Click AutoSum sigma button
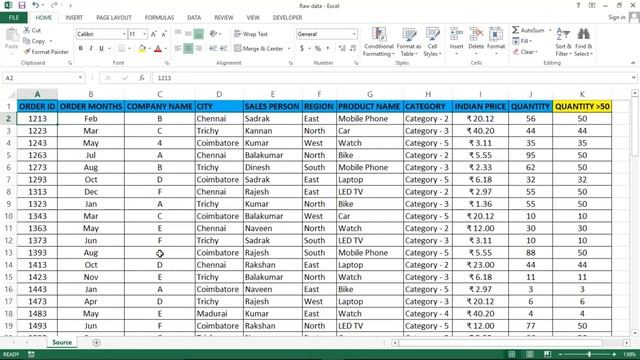This screenshot has height=360, width=640. 528,30
